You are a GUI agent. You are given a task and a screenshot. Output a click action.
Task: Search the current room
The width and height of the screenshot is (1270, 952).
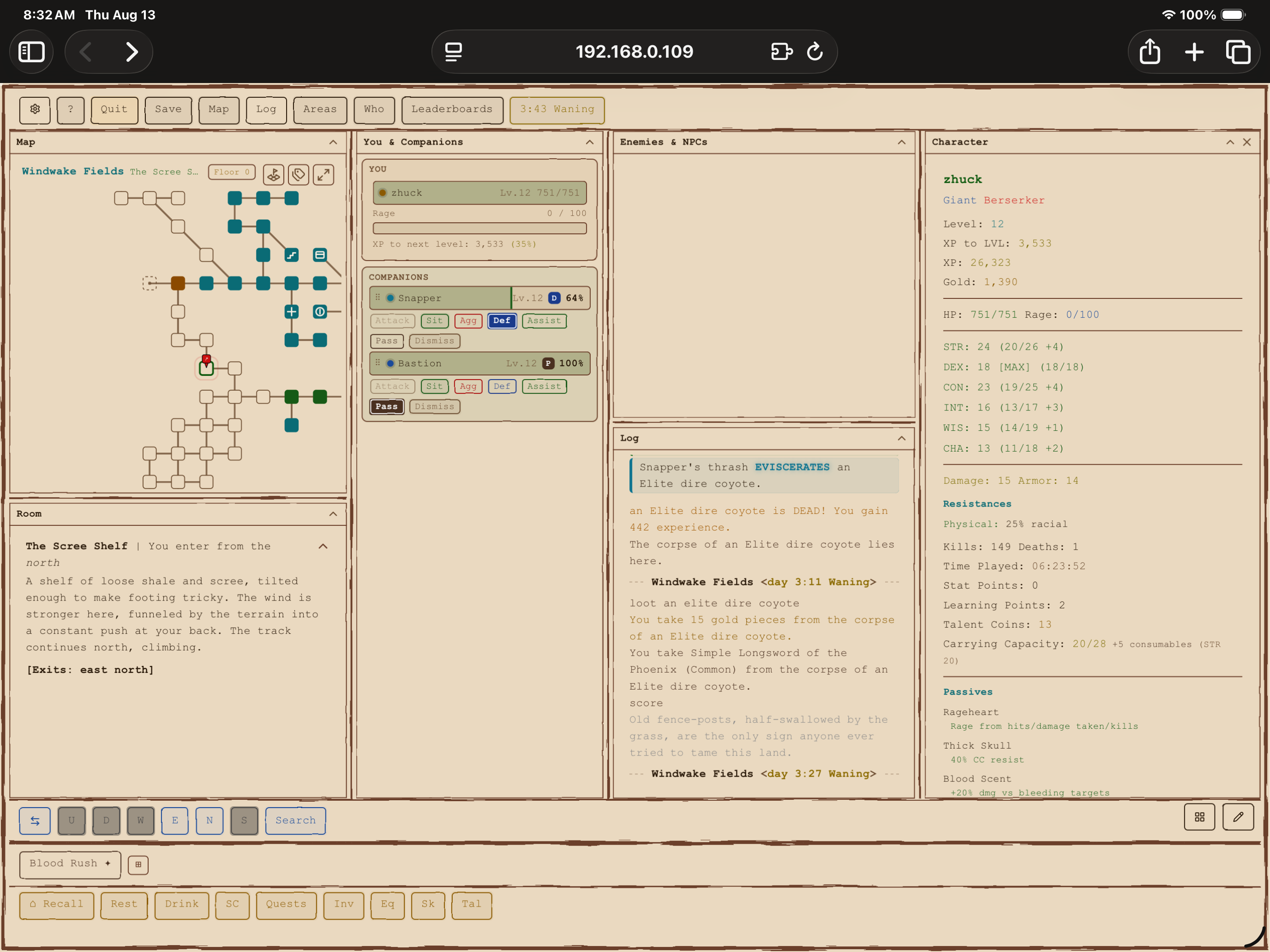point(296,821)
